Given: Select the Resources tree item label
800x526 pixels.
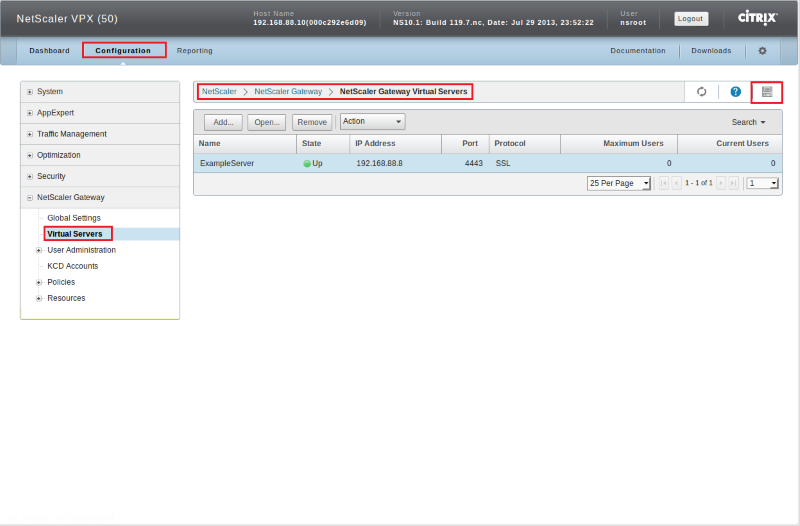Looking at the screenshot, I should [x=66, y=298].
